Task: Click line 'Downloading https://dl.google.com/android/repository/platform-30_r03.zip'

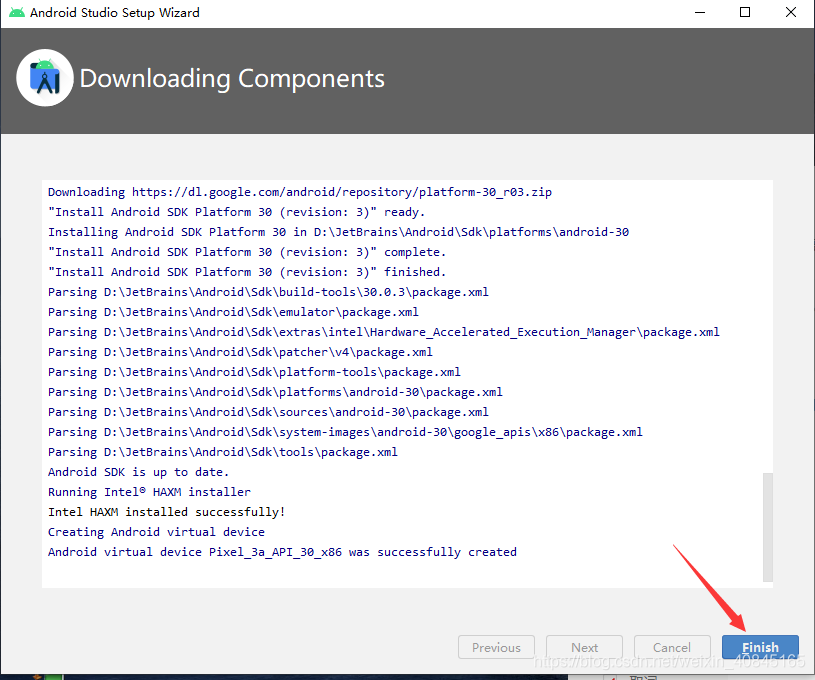Action: 300,192
